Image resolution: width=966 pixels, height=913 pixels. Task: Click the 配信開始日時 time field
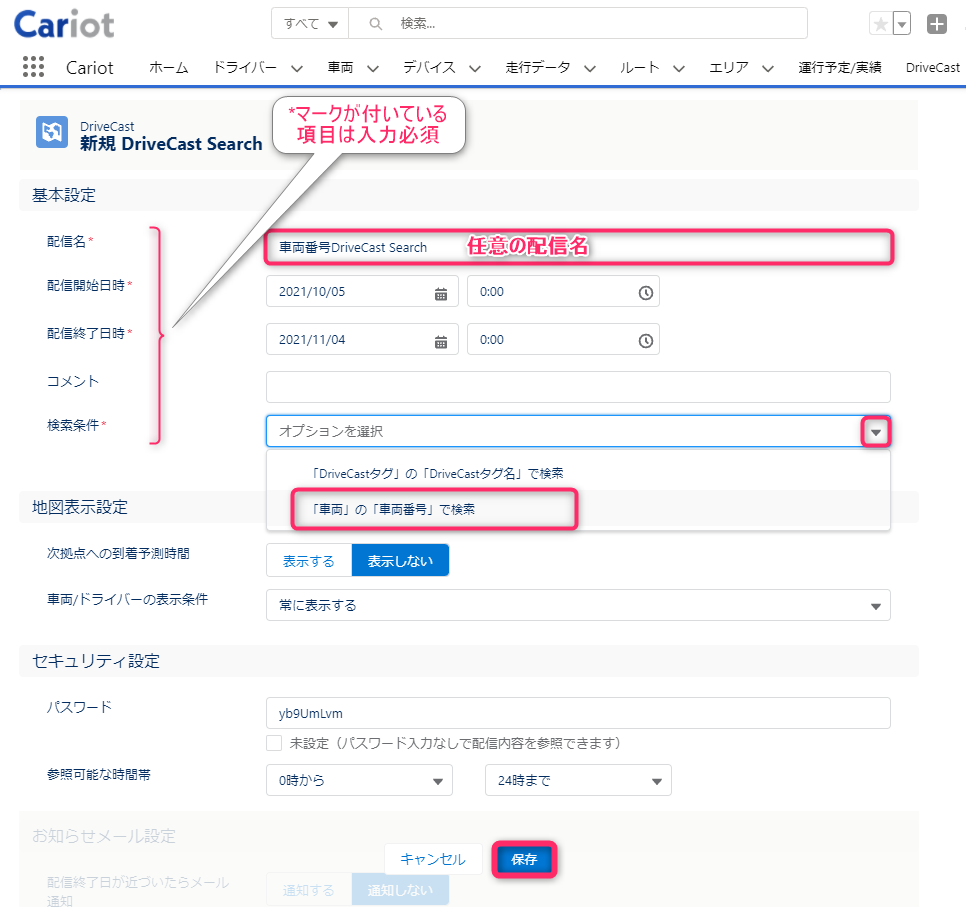[563, 291]
